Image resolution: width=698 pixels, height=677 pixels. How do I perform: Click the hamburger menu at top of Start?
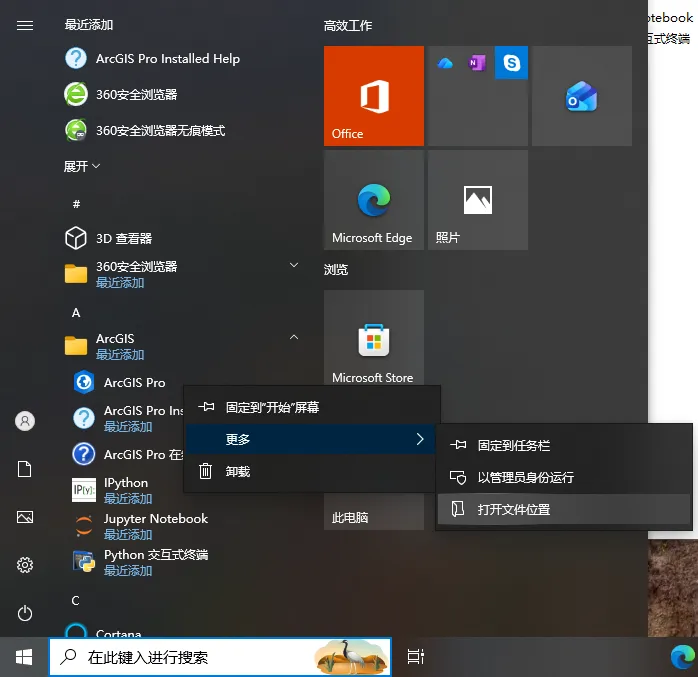[25, 25]
